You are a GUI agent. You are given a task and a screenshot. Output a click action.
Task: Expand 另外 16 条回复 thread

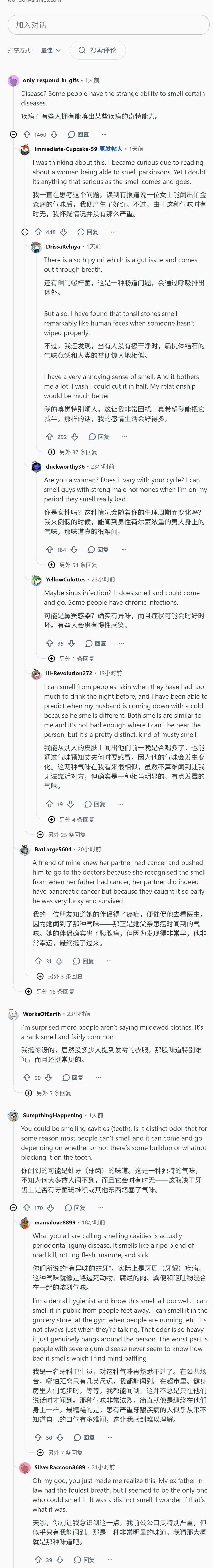(50, 992)
